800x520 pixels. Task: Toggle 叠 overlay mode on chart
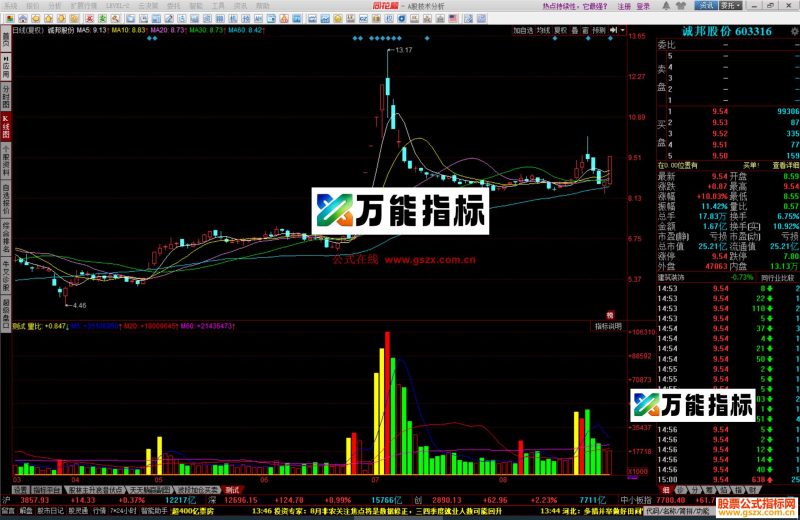pyautogui.click(x=575, y=31)
